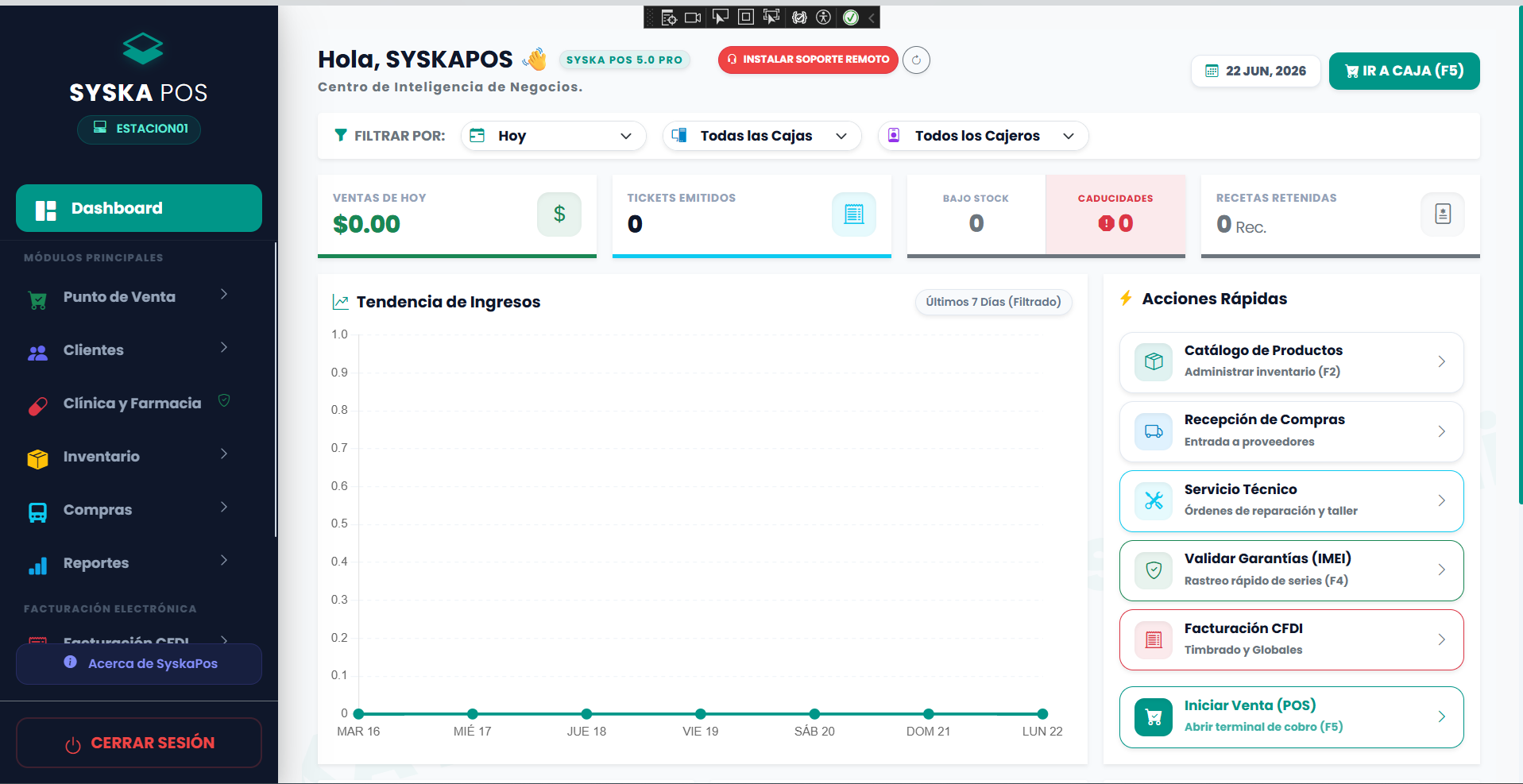Click Últimos 7 Días (Filtrado) pill

[993, 302]
